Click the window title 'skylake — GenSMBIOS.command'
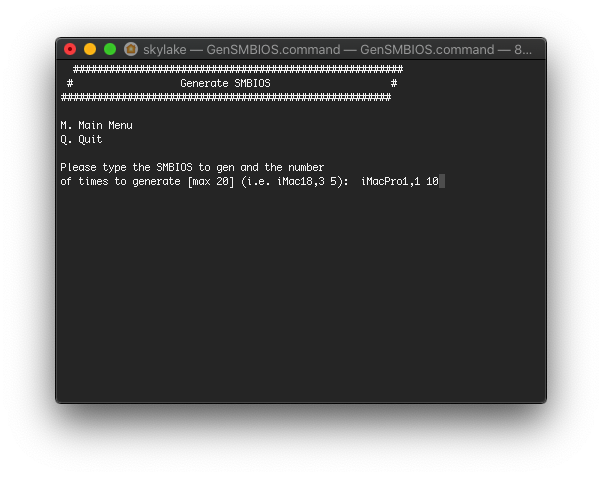This screenshot has width=602, height=477. [x=241, y=50]
